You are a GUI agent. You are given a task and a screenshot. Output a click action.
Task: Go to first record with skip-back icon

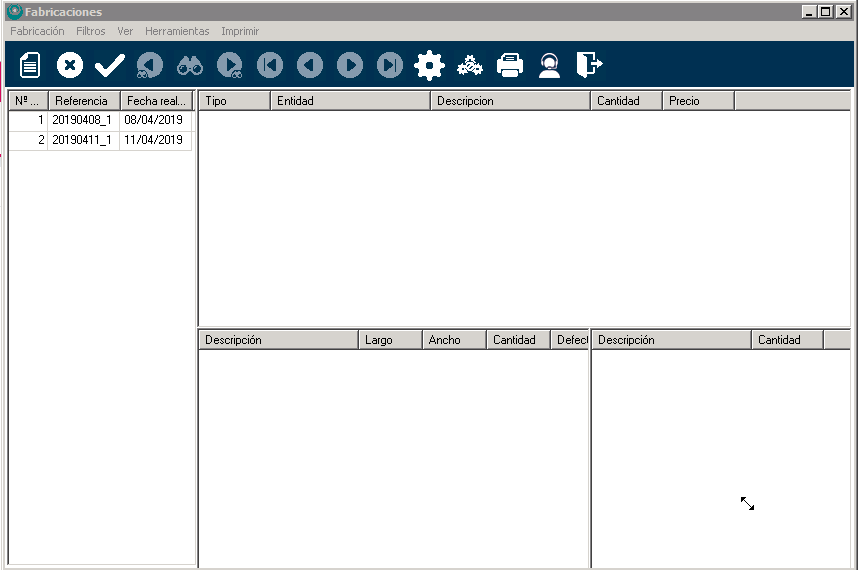270,66
